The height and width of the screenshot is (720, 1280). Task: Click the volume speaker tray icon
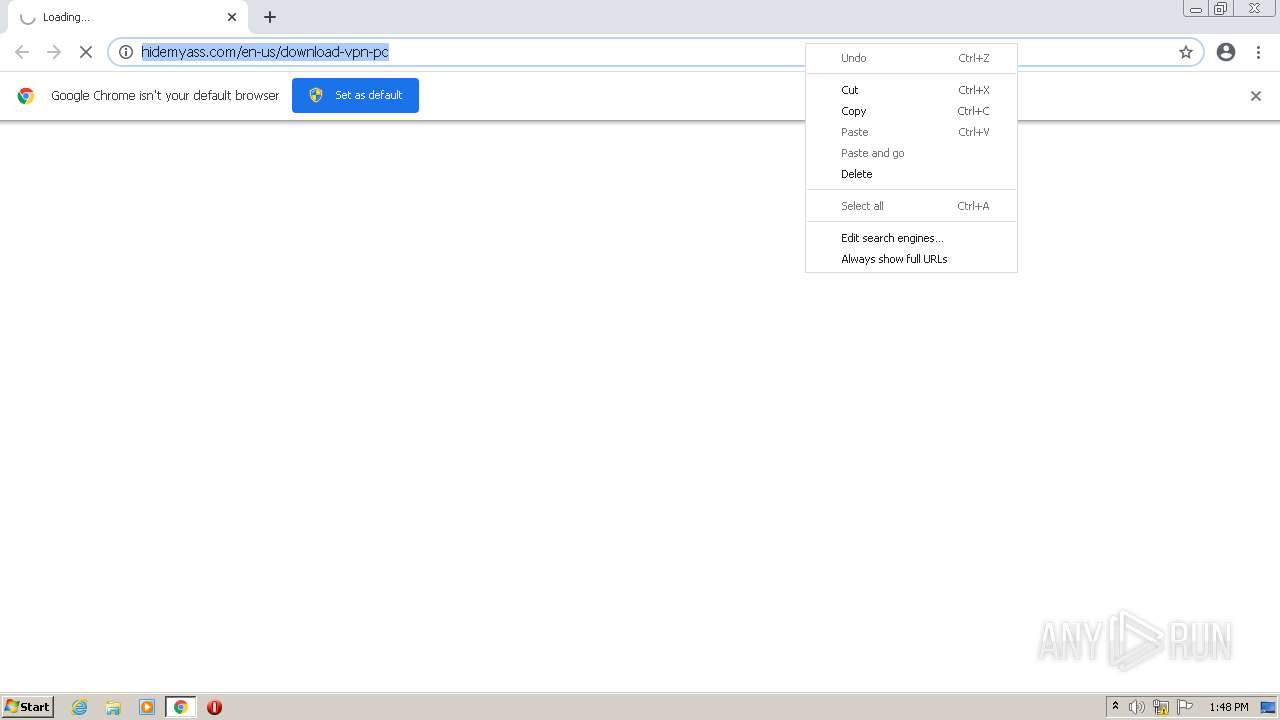[1137, 707]
